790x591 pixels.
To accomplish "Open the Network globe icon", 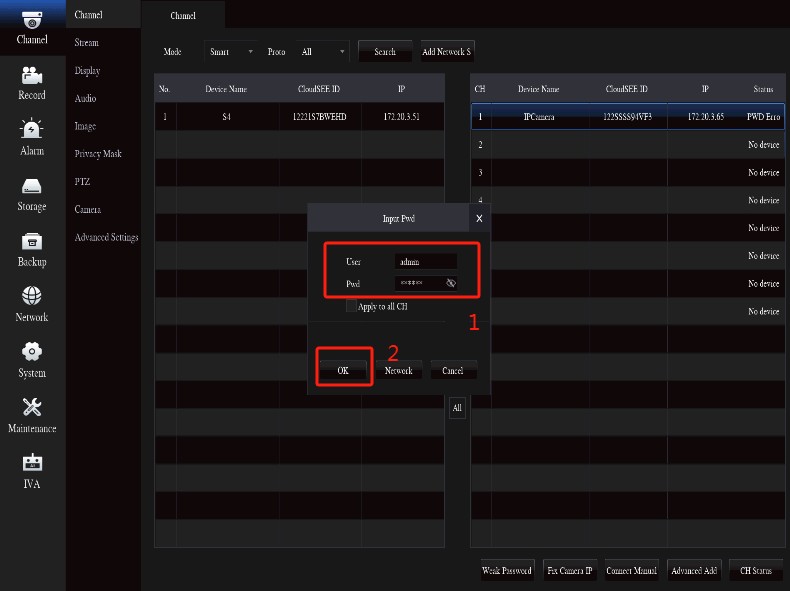I will [x=32, y=297].
